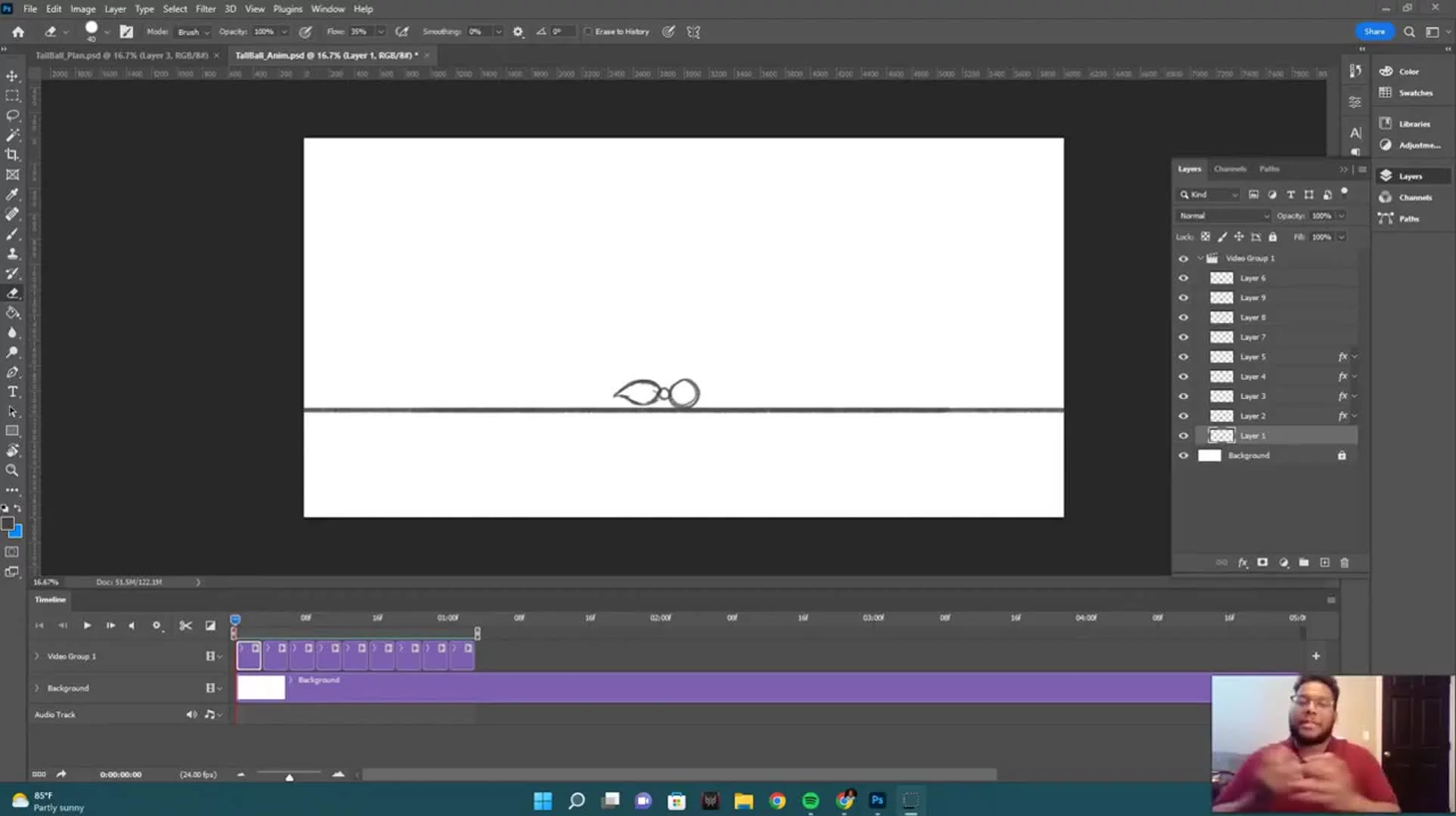Select the Crop tool
This screenshot has height=816, width=1456.
click(x=13, y=155)
